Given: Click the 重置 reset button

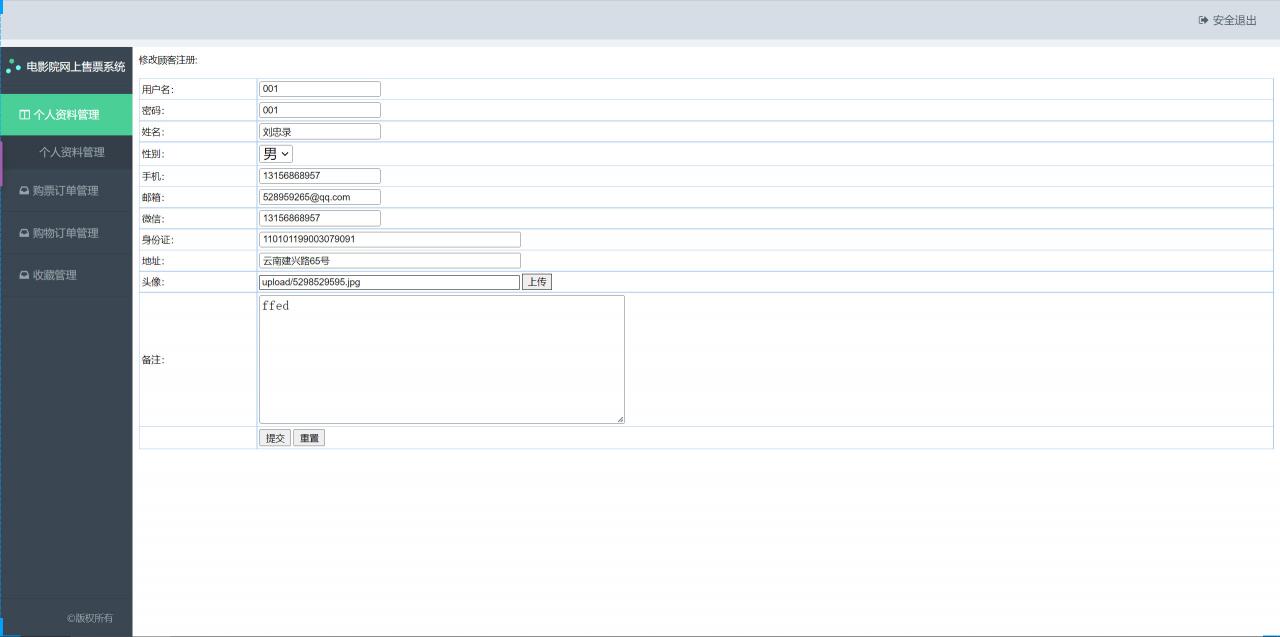Looking at the screenshot, I should click(x=309, y=438).
